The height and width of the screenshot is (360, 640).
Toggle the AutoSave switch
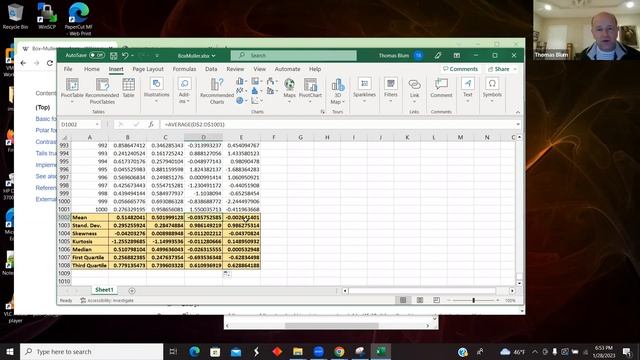coord(97,55)
